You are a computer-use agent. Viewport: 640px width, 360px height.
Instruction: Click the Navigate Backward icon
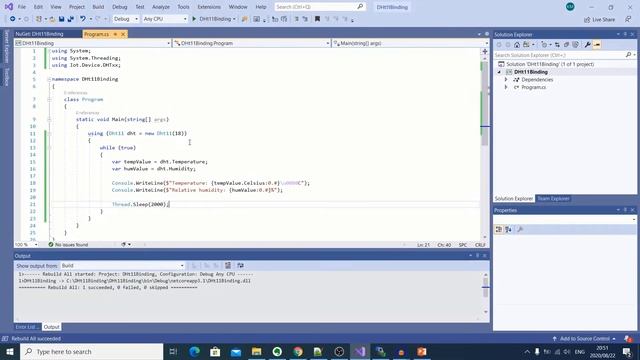(x=13, y=19)
